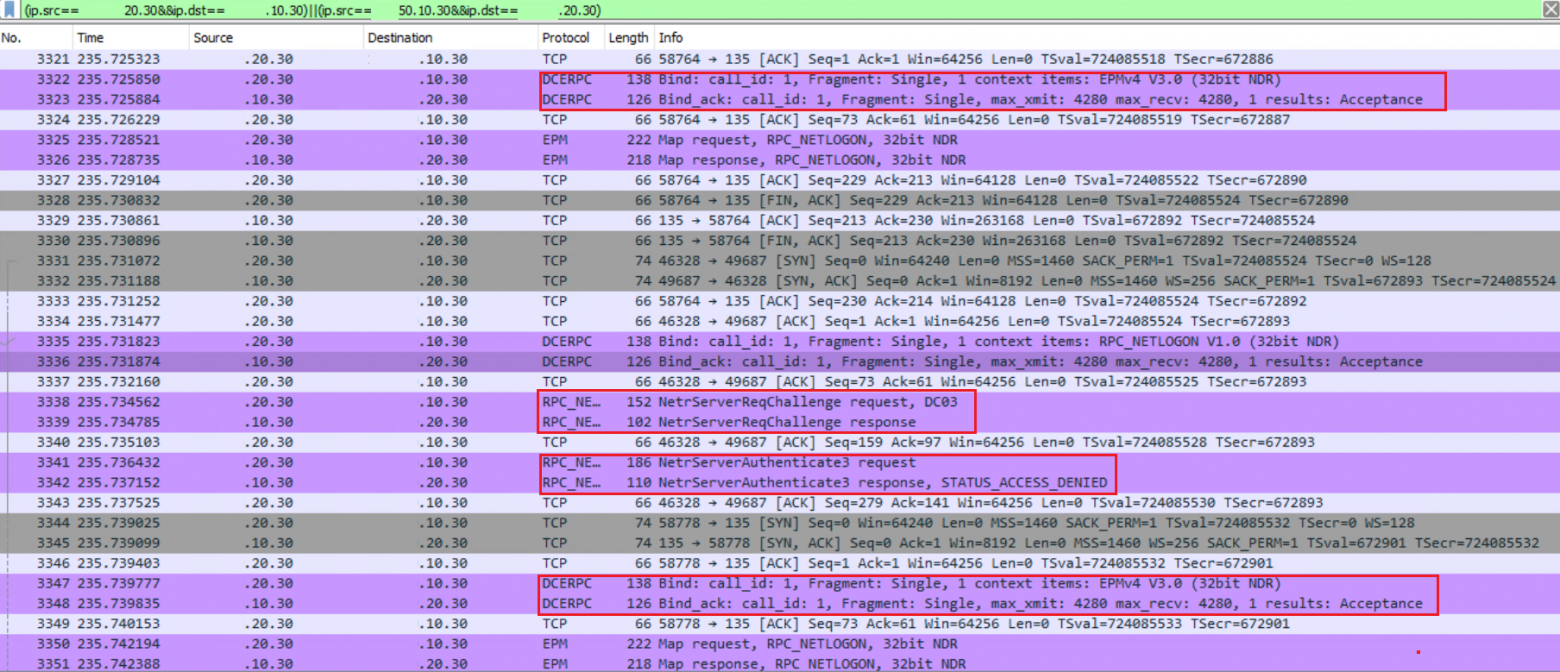Select NetrServerAuthenticate3 request packet 3341
The width and height of the screenshot is (1560, 672).
pyautogui.click(x=780, y=462)
